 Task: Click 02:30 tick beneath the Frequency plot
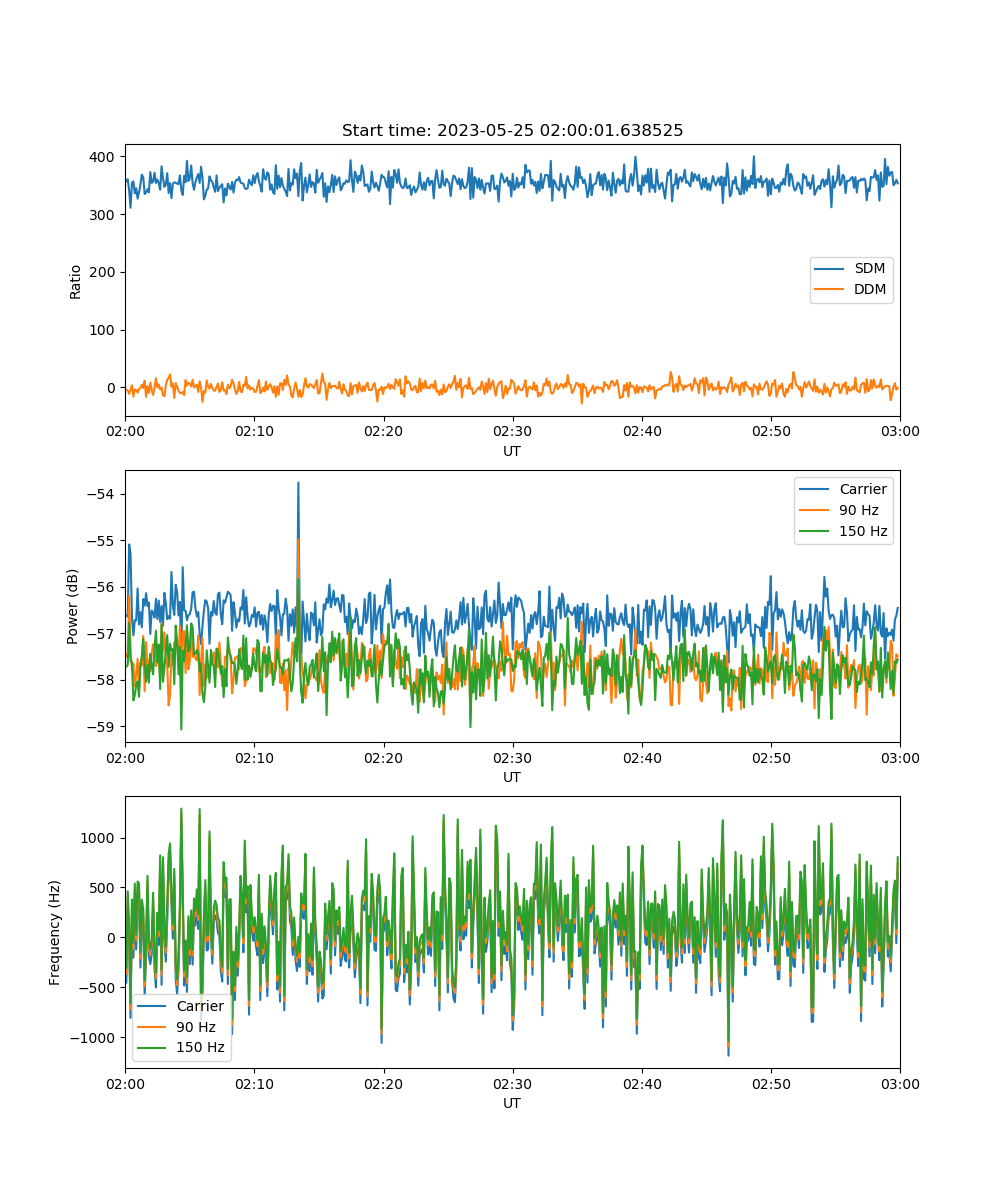point(513,1084)
